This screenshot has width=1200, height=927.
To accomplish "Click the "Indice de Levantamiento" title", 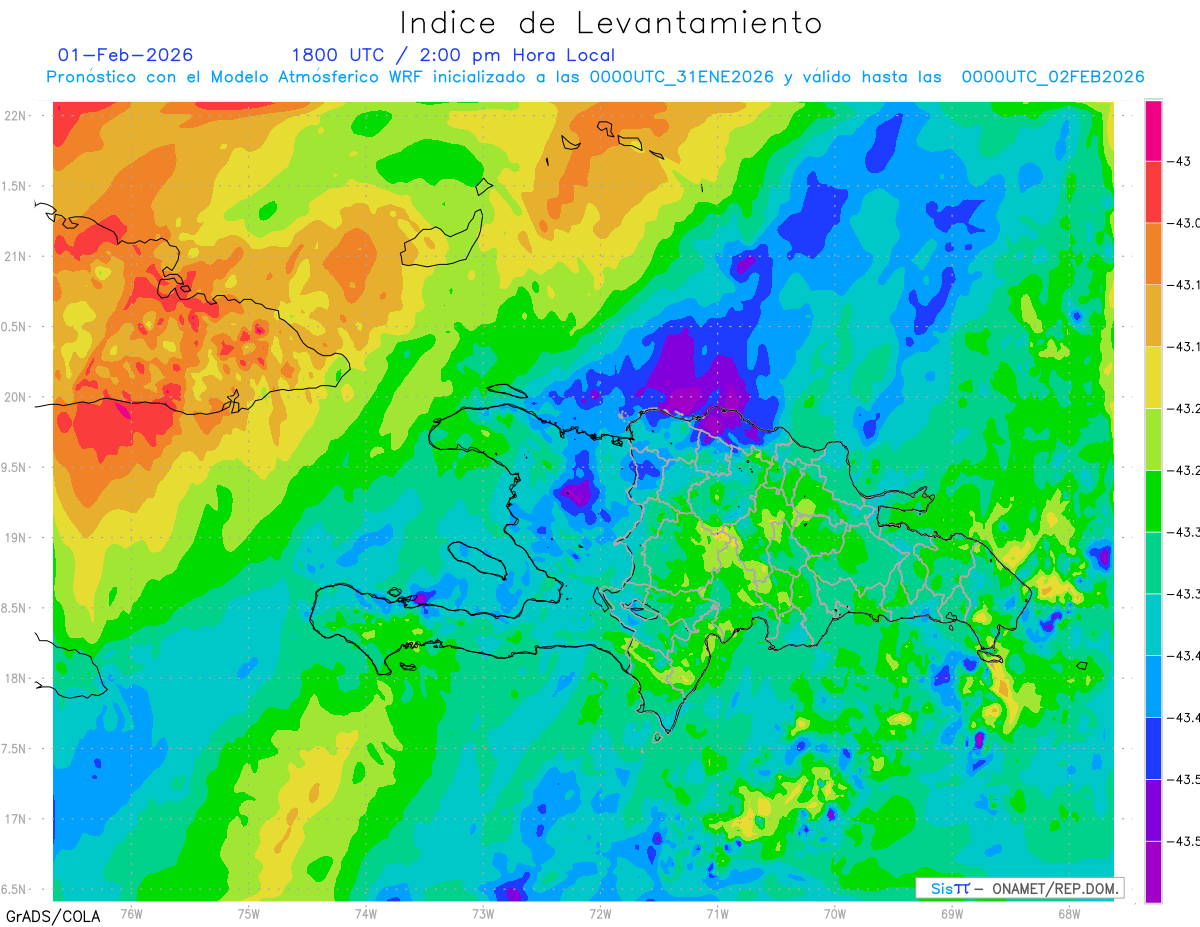I will click(611, 23).
